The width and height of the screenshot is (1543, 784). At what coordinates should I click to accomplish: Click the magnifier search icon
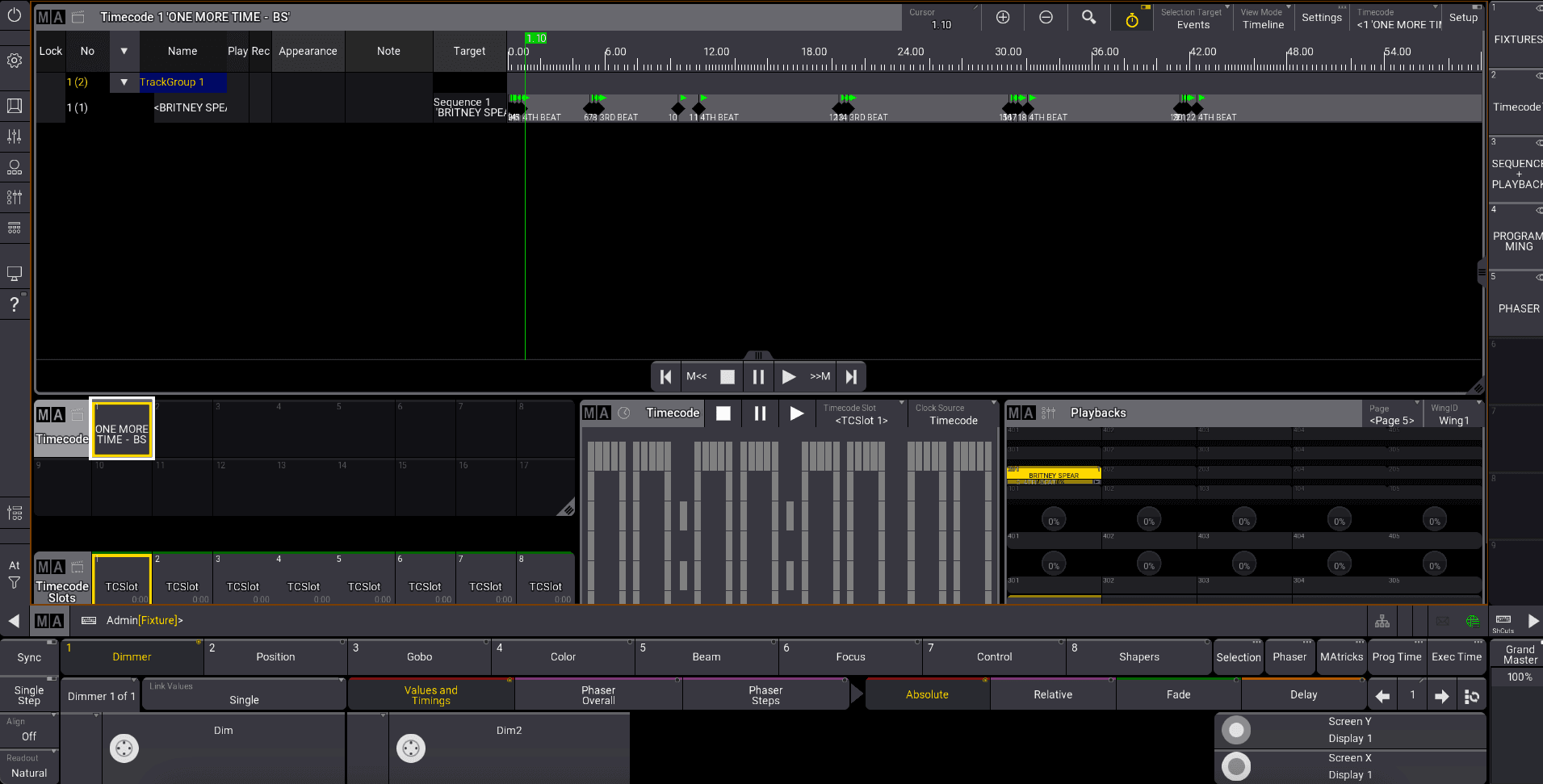coord(1088,18)
